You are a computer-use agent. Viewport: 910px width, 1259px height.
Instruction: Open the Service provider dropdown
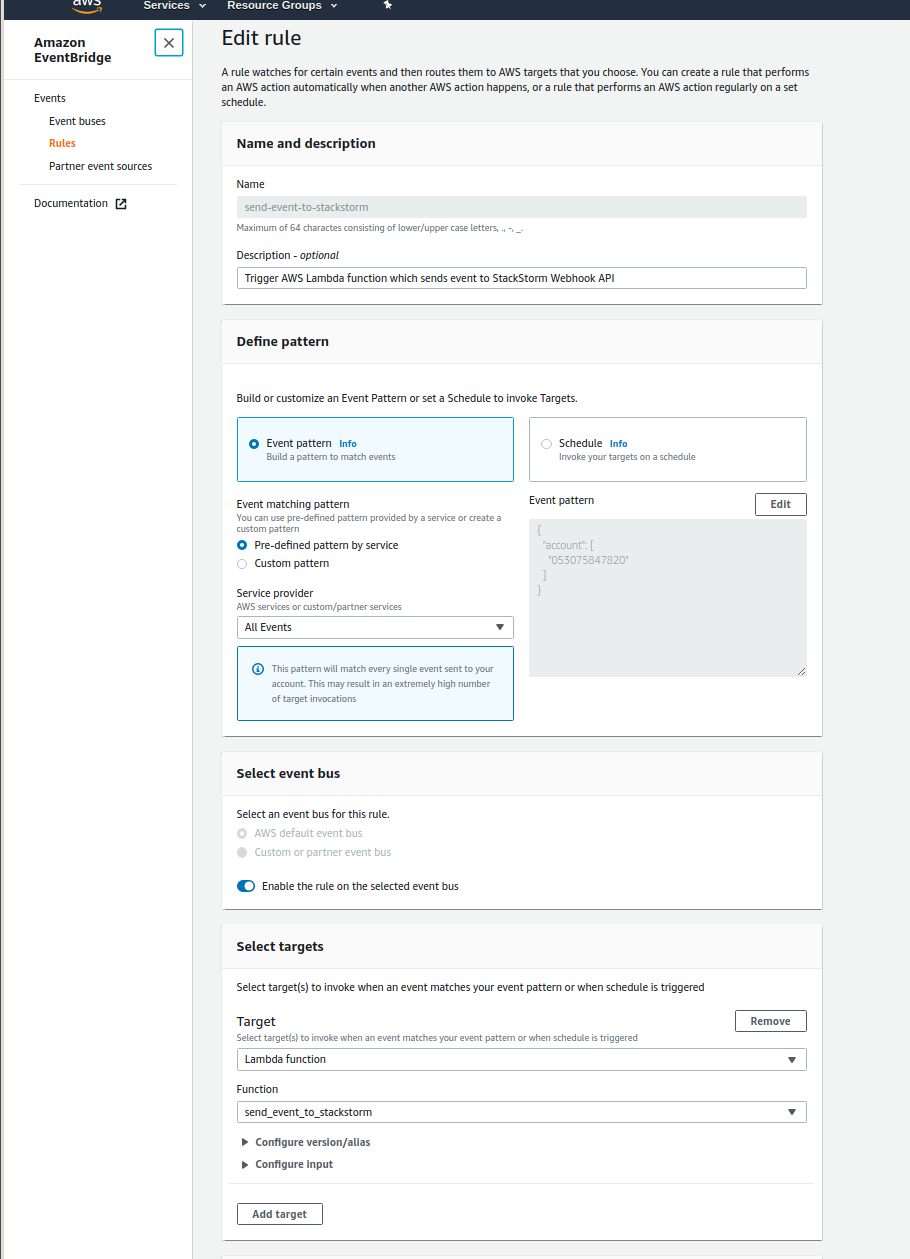(x=375, y=628)
